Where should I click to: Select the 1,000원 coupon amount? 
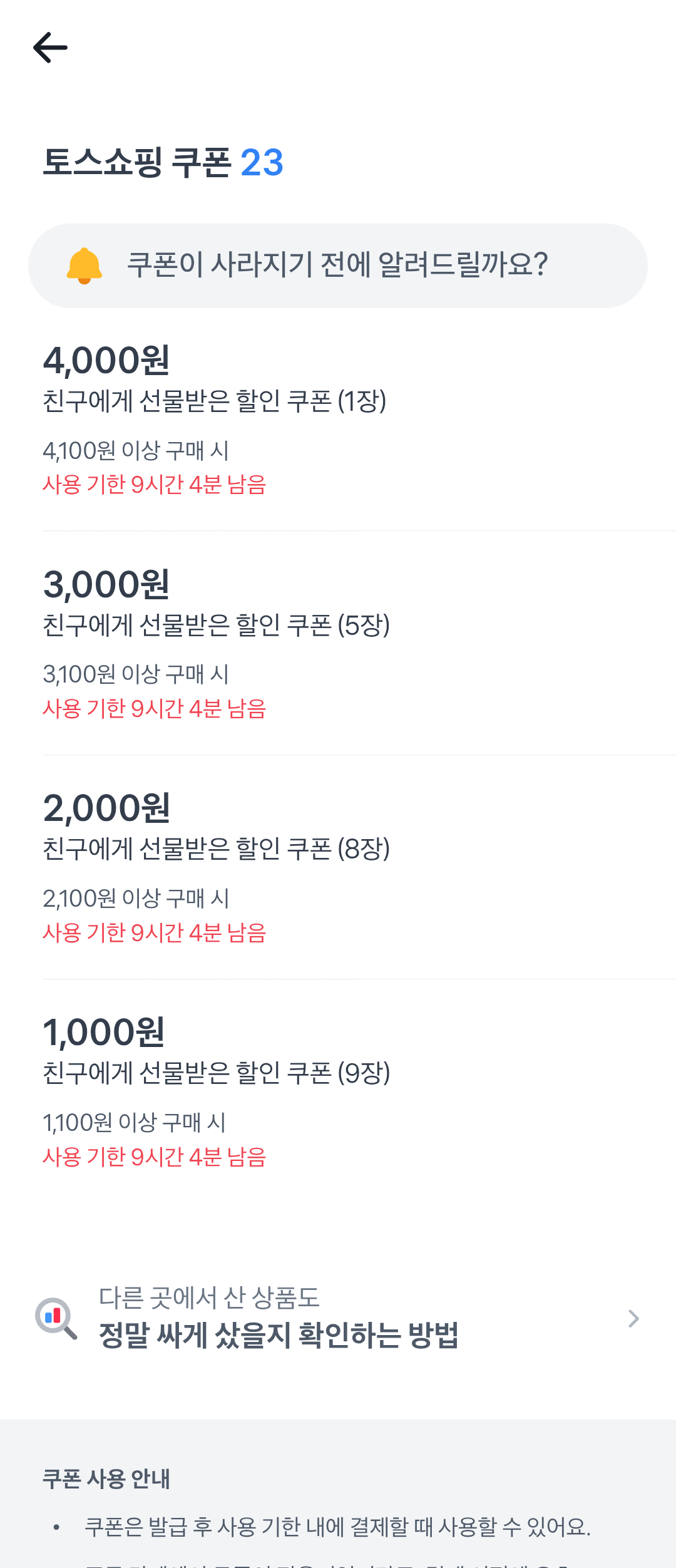[x=104, y=1033]
